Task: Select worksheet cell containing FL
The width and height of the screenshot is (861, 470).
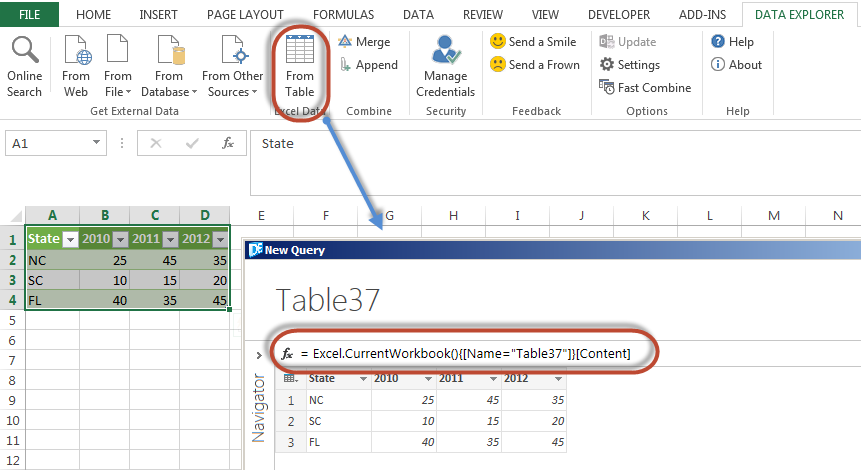Action: 52,300
